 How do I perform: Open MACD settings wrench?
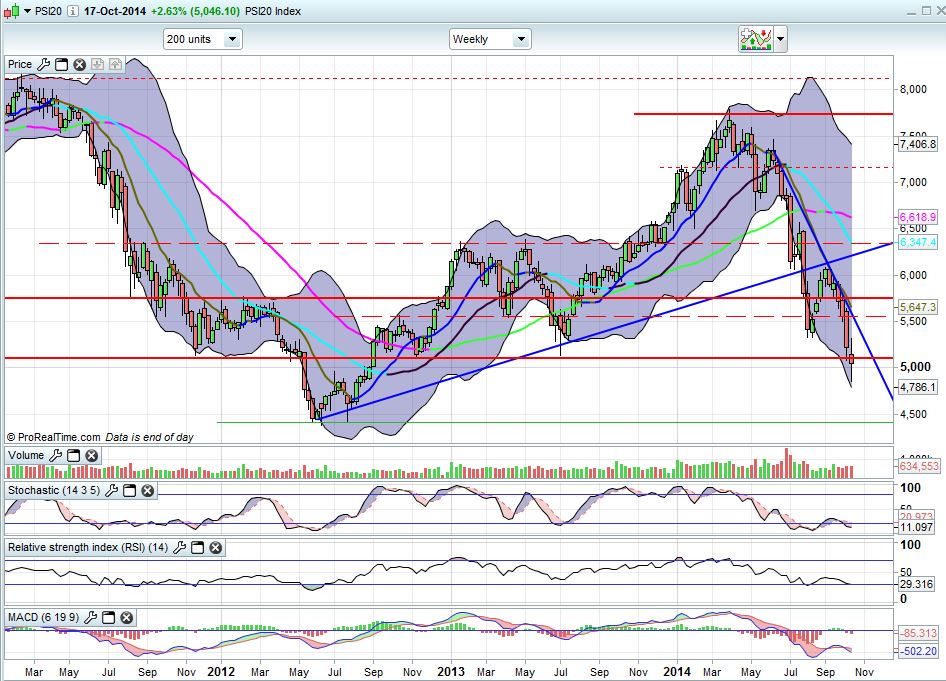[90, 617]
